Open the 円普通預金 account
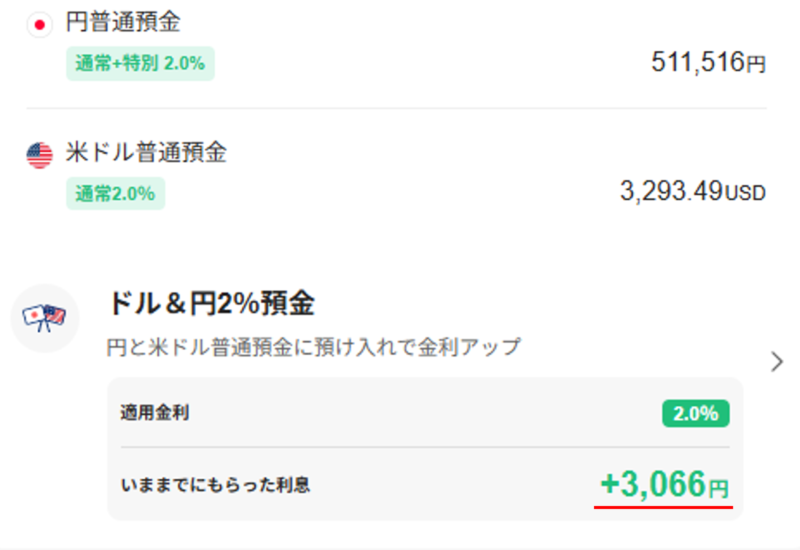Screen dimensions: 800x550 [x=123, y=22]
